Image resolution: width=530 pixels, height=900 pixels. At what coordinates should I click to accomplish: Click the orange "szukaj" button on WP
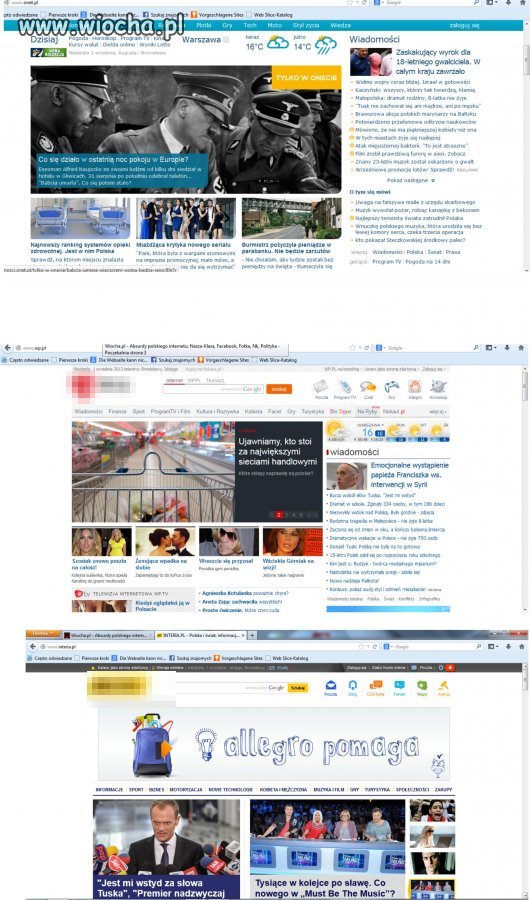pos(279,389)
